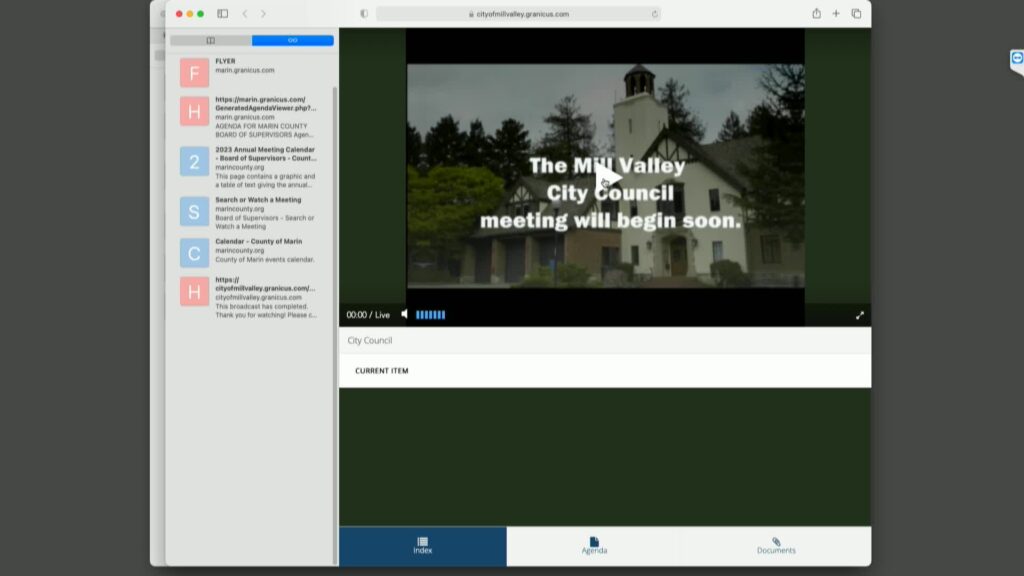Open the FLYER reading list item
The image size is (1024, 576).
pyautogui.click(x=251, y=72)
